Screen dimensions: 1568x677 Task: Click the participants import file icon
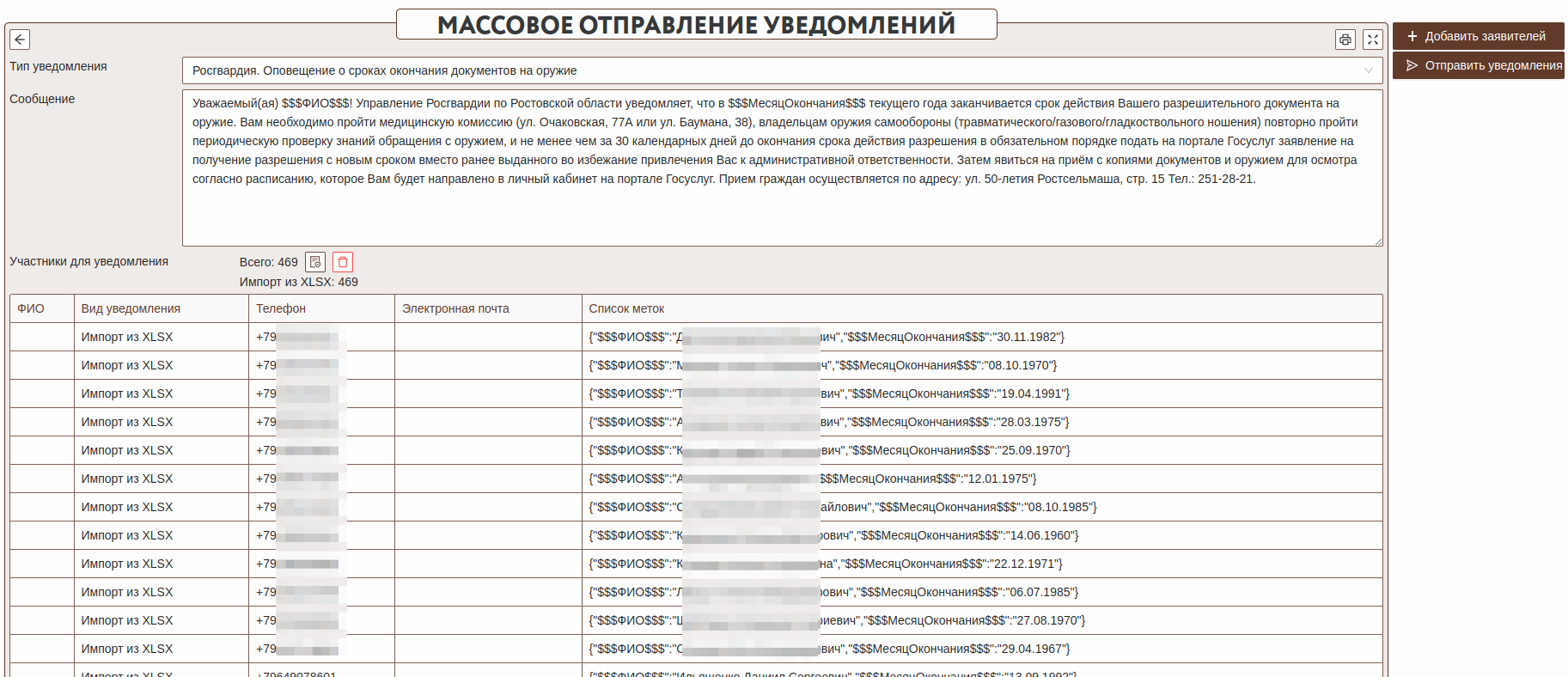[x=315, y=262]
